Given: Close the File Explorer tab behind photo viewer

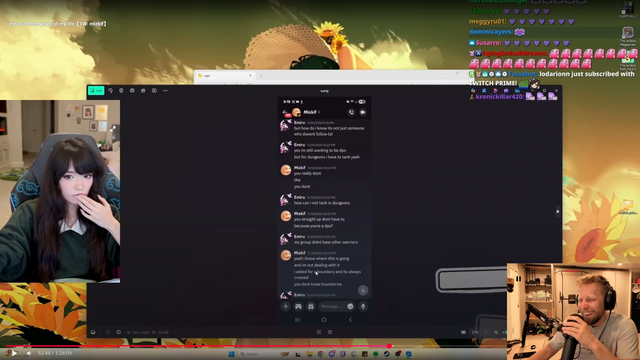Looking at the screenshot, I should click(x=251, y=76).
